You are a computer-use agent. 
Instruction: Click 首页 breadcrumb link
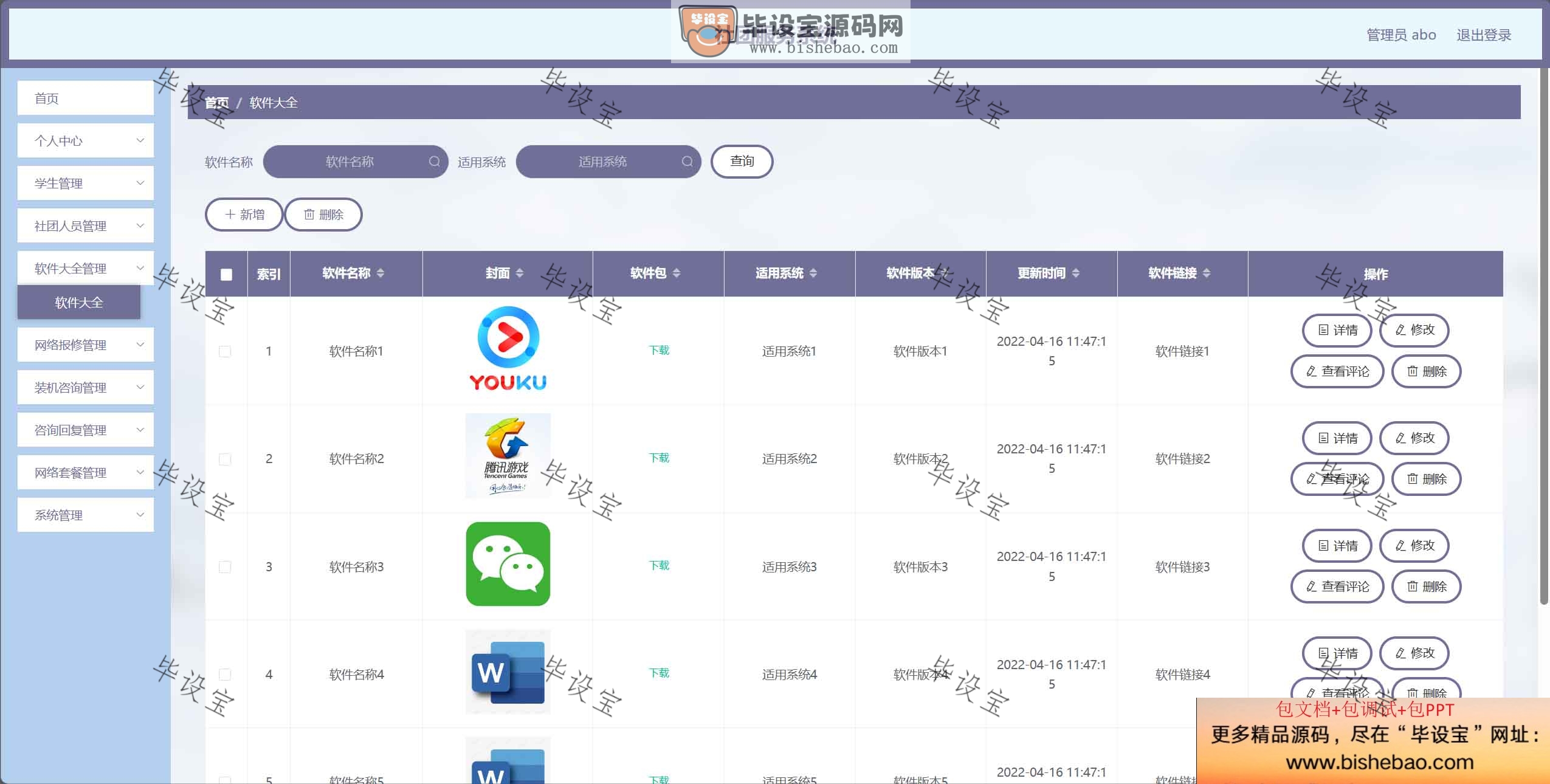point(217,103)
